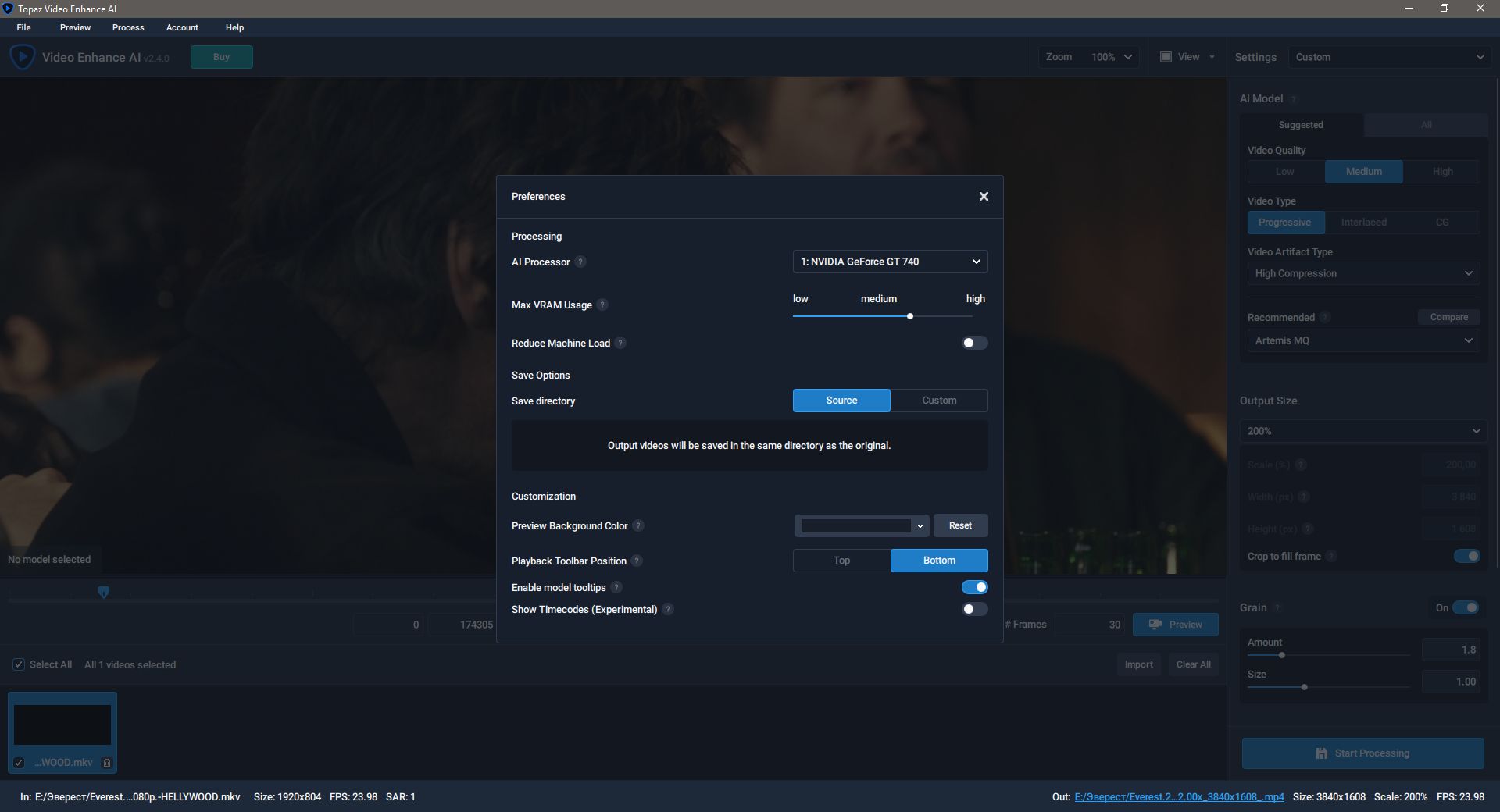Click the Crop to fill frame help icon

click(x=1331, y=556)
